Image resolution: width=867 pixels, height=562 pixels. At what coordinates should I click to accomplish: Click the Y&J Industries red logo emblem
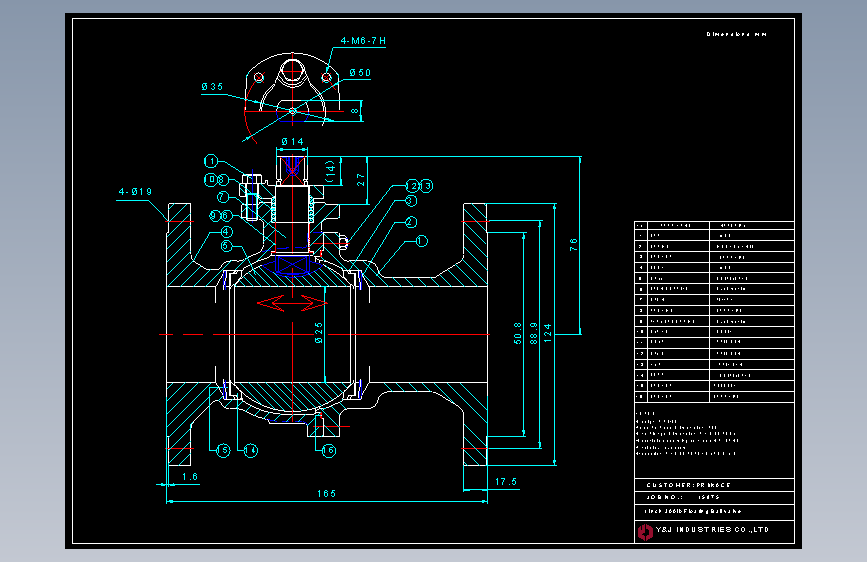645,532
